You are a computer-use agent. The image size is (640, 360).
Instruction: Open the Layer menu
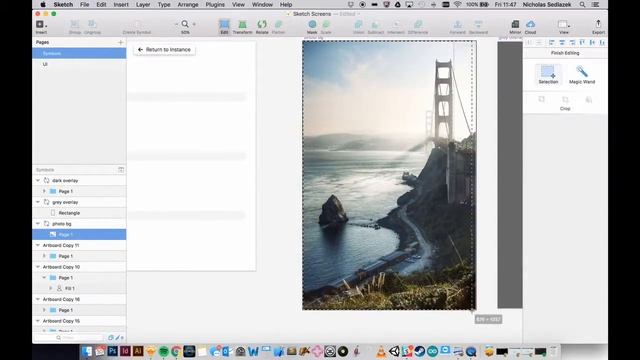[143, 4]
